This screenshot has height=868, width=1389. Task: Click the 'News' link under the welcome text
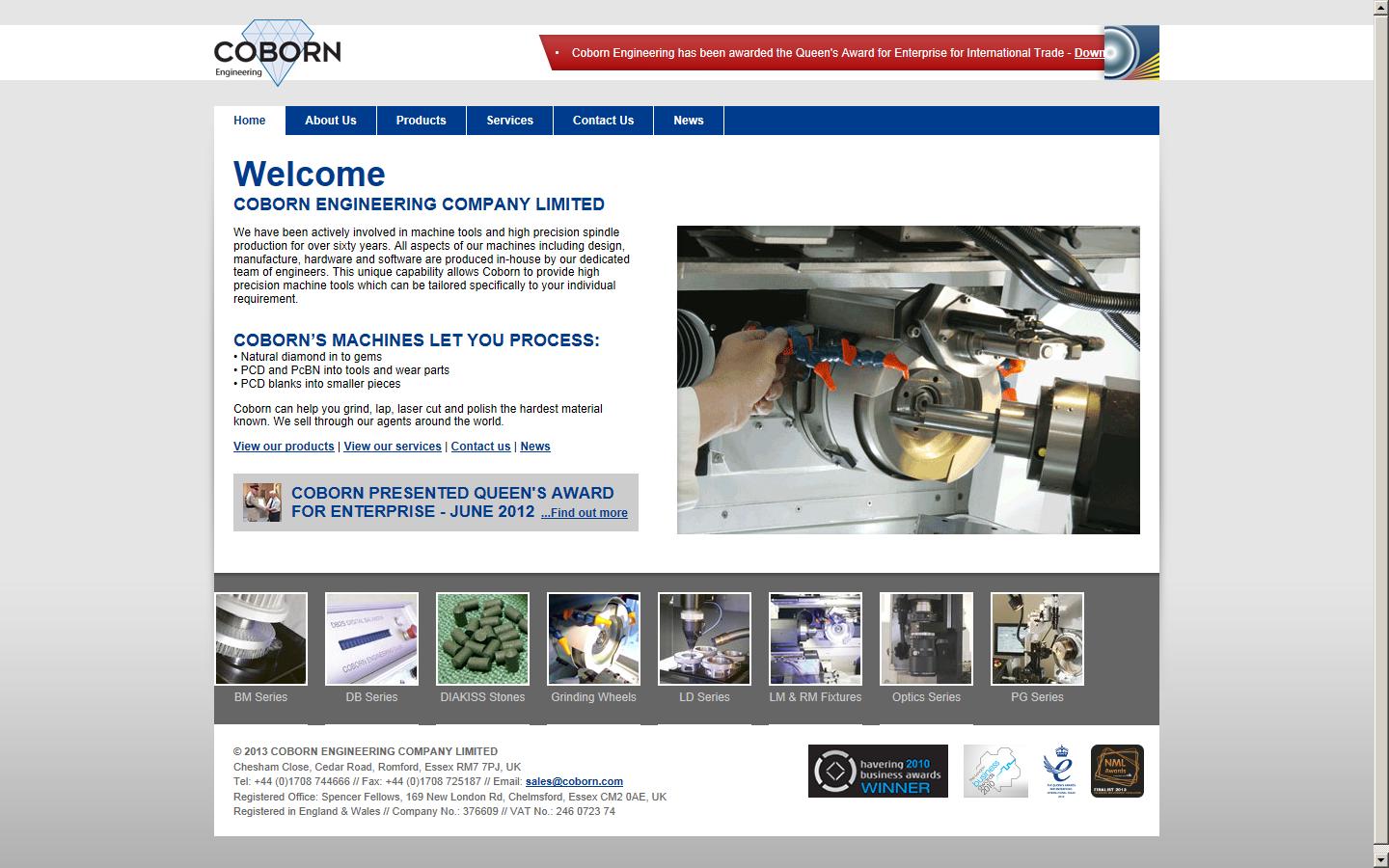coord(535,447)
